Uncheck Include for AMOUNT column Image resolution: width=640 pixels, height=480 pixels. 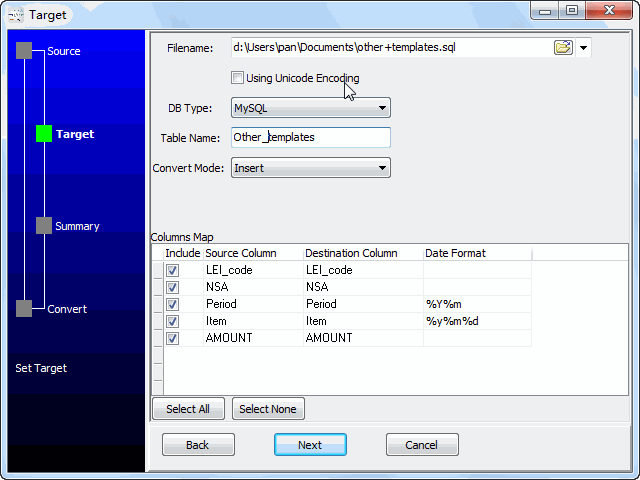(x=172, y=338)
